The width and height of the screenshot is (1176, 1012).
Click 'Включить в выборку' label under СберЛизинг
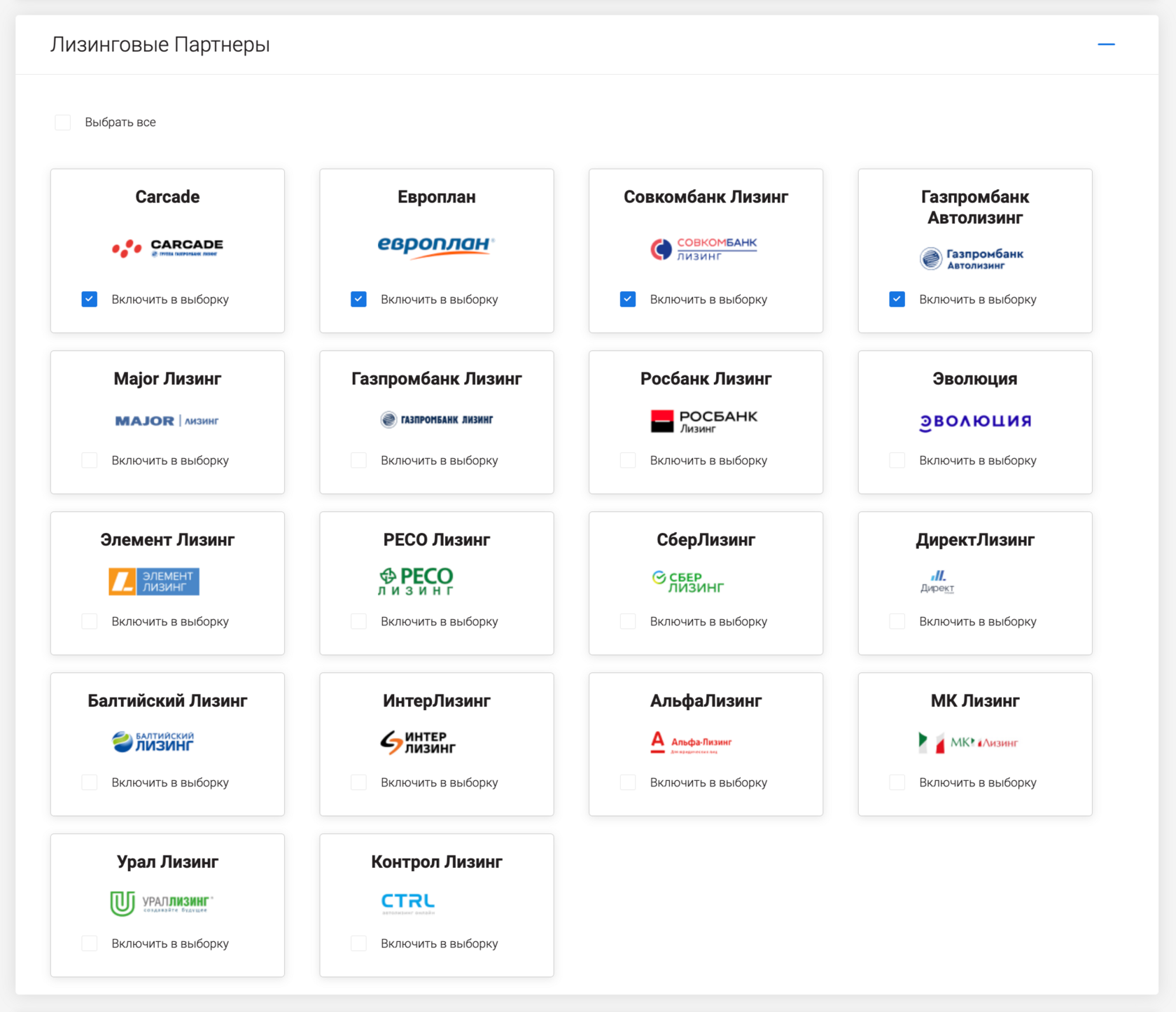click(x=708, y=622)
